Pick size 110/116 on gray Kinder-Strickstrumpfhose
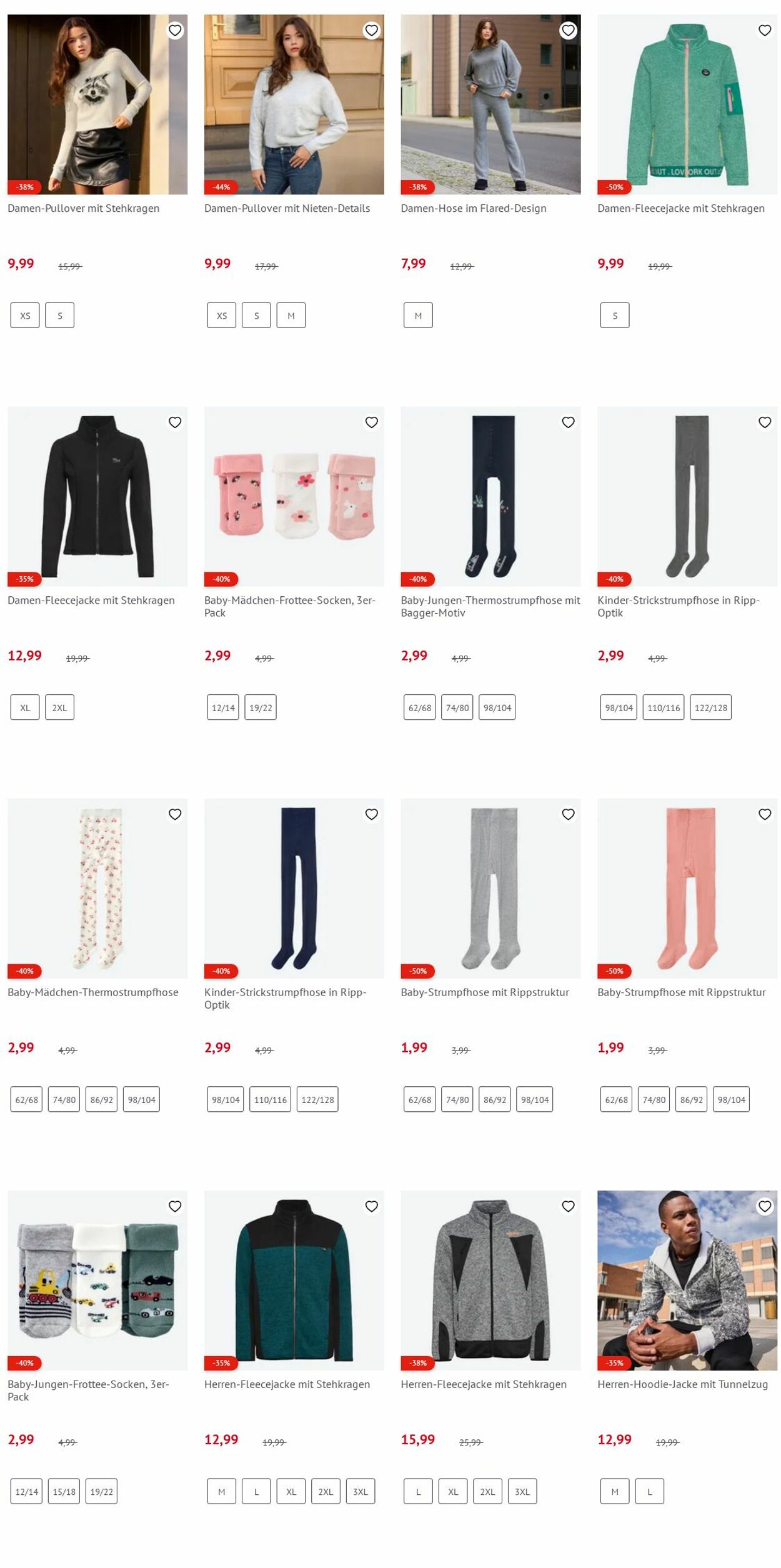 (x=664, y=707)
